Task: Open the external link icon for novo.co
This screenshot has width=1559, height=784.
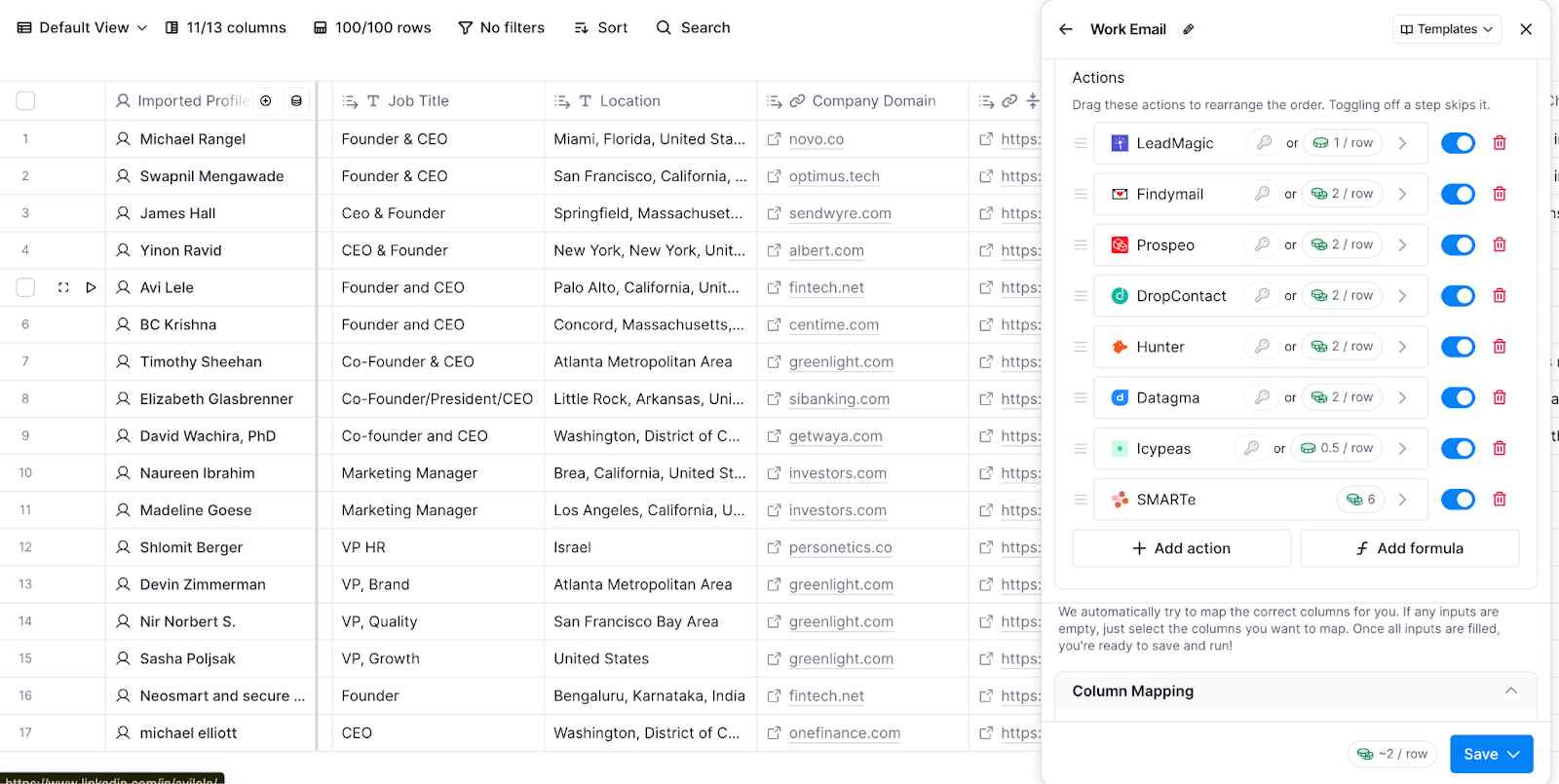Action: point(774,139)
